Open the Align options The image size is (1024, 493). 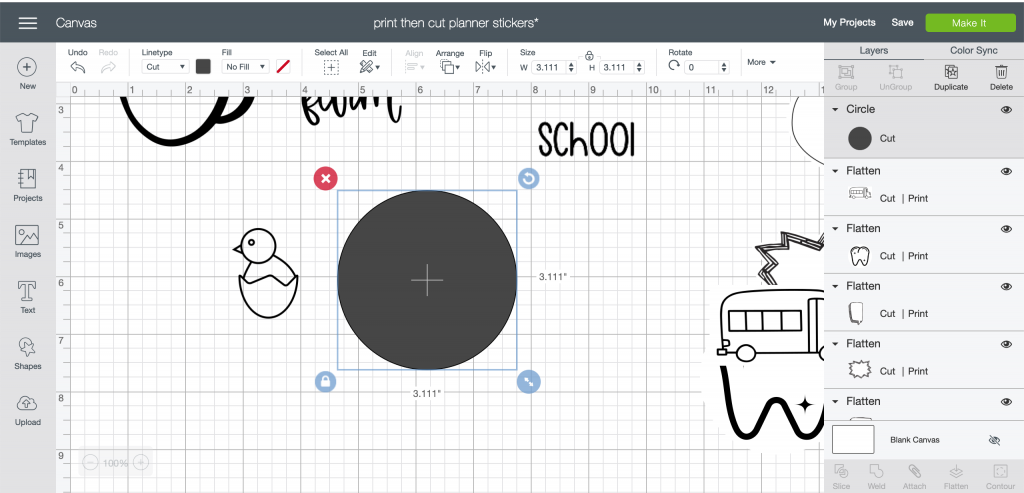414,67
